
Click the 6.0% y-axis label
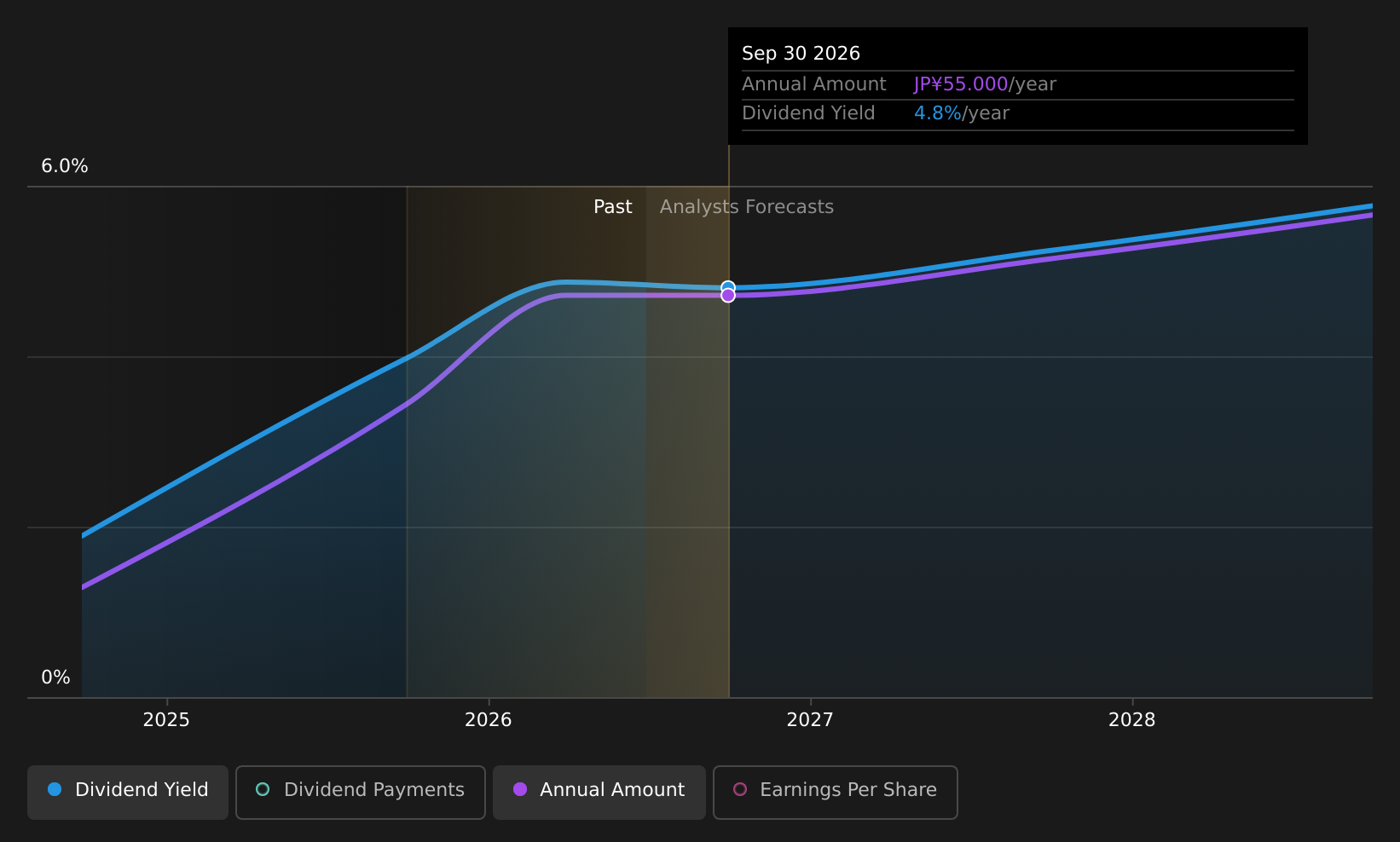click(65, 166)
